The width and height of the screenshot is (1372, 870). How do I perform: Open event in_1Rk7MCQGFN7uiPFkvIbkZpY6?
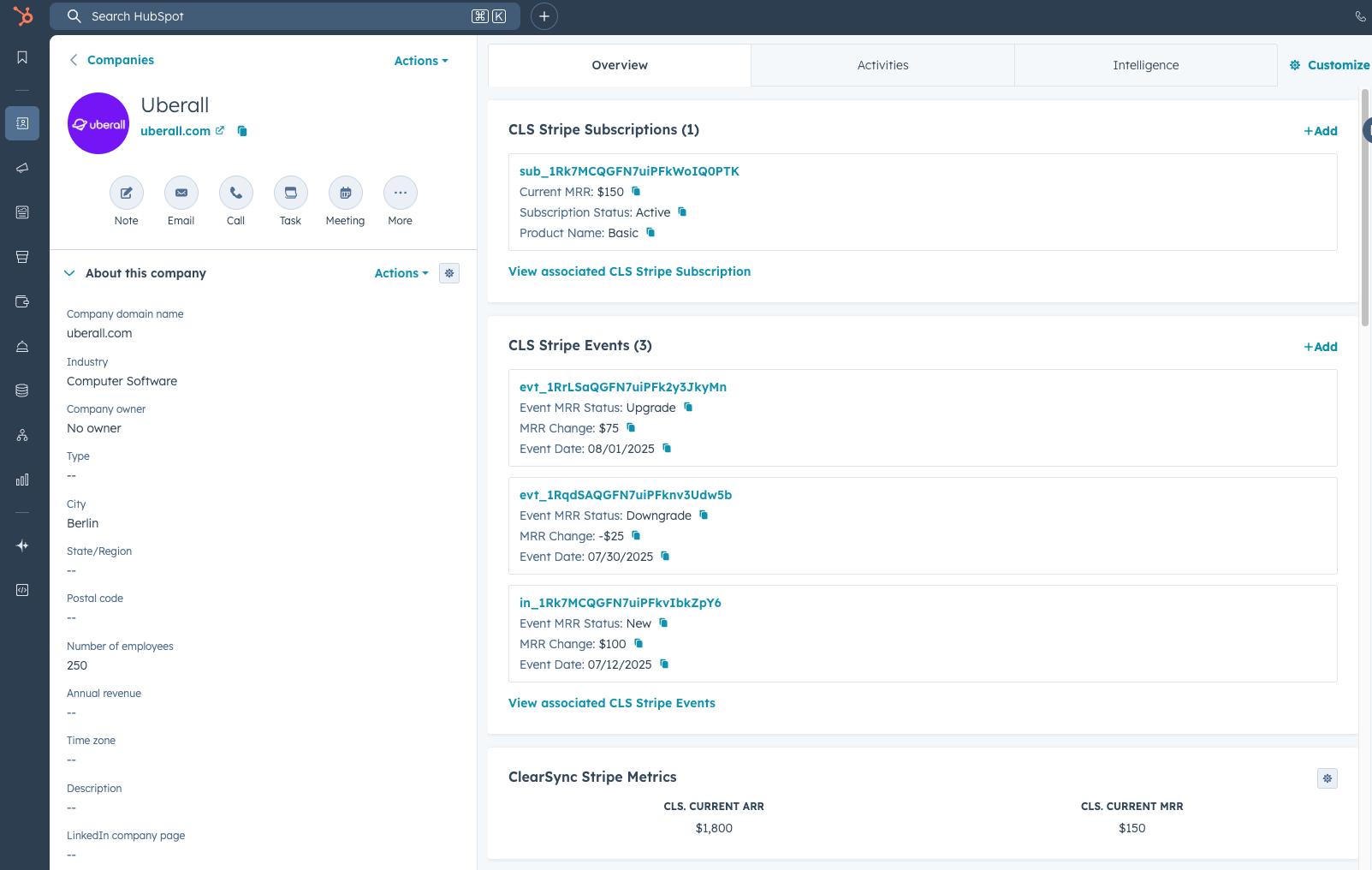click(x=621, y=603)
